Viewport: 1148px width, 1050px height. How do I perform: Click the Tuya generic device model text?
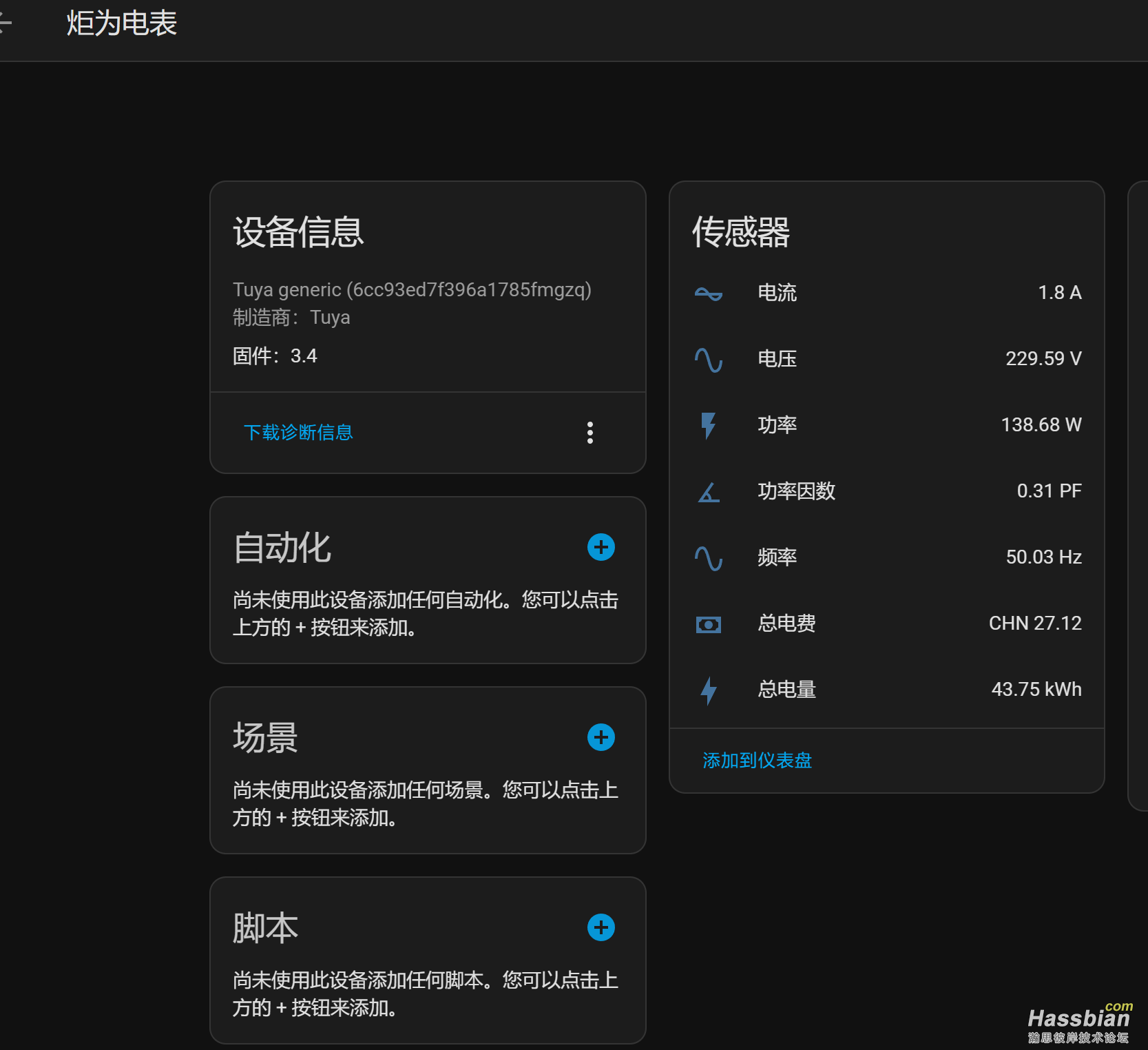click(x=412, y=290)
